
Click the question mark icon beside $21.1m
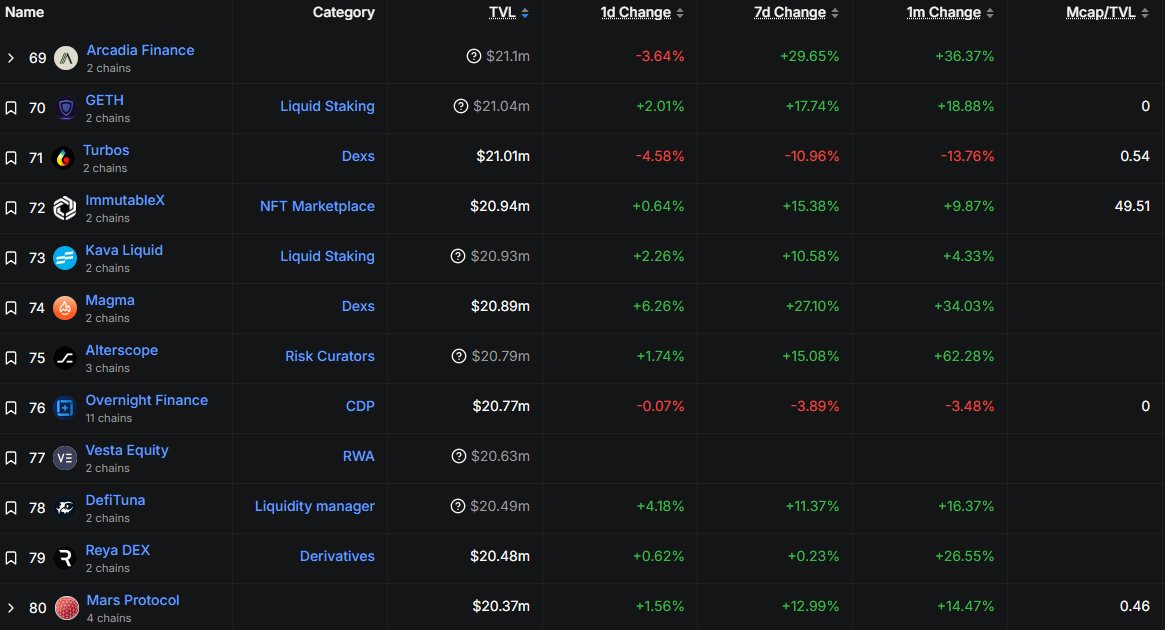point(473,56)
